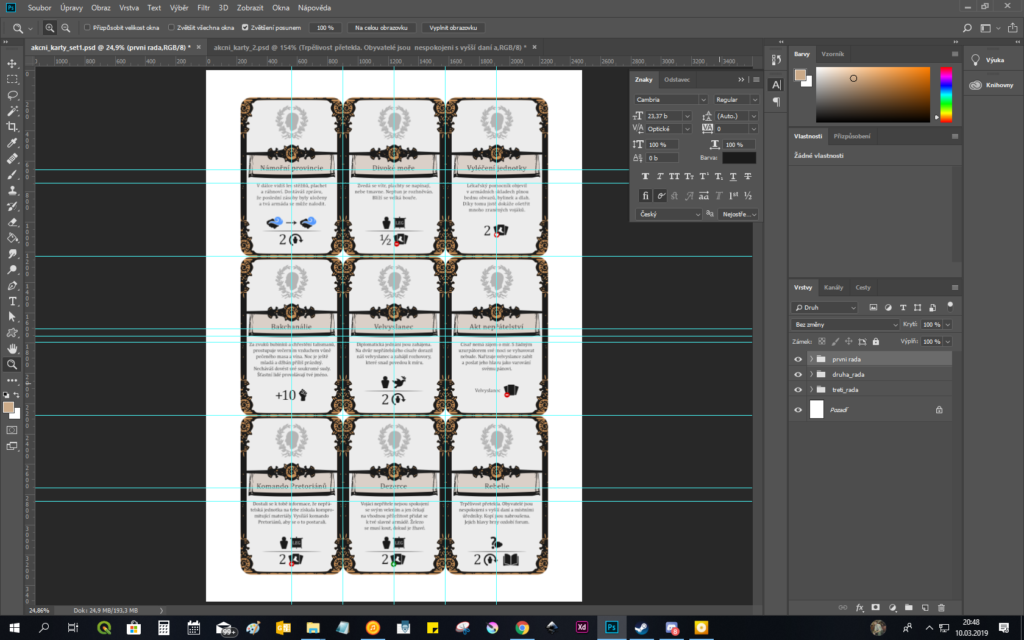The height and width of the screenshot is (640, 1024).
Task: Open the layer effects fx menu
Action: pyautogui.click(x=859, y=606)
